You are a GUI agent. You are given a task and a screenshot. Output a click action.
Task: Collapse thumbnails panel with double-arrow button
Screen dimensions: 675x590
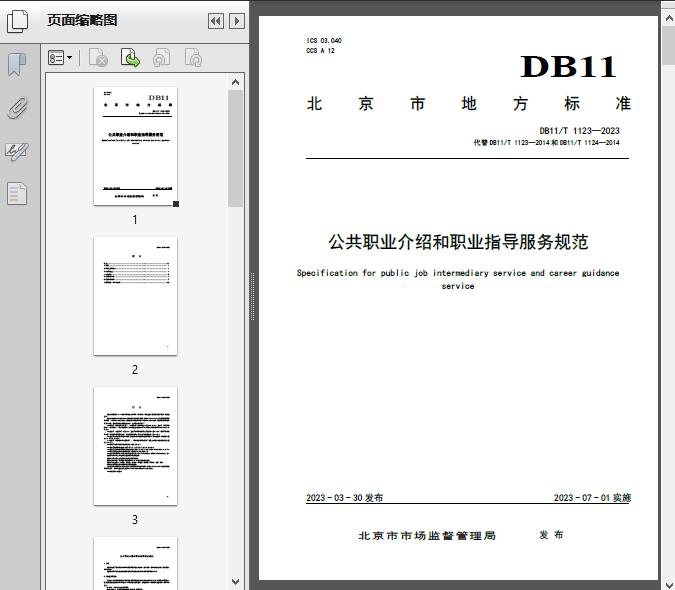pos(216,21)
